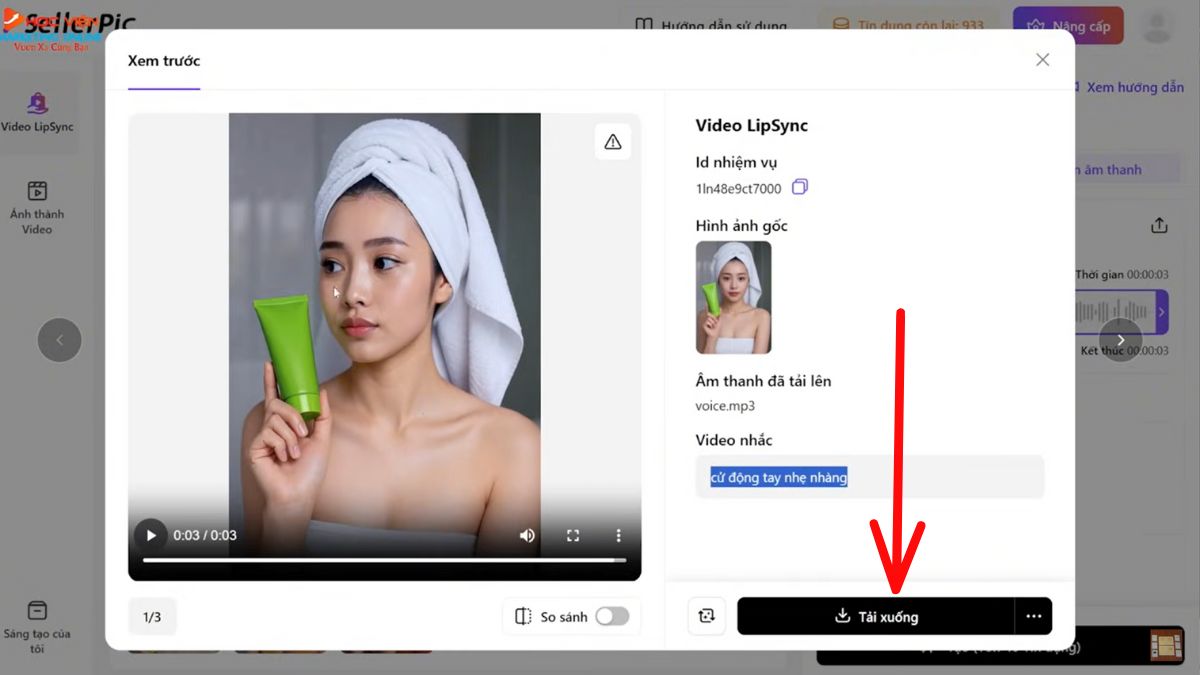Click the Nâng cấp upgrade button
Image resolution: width=1200 pixels, height=675 pixels.
(x=1067, y=26)
